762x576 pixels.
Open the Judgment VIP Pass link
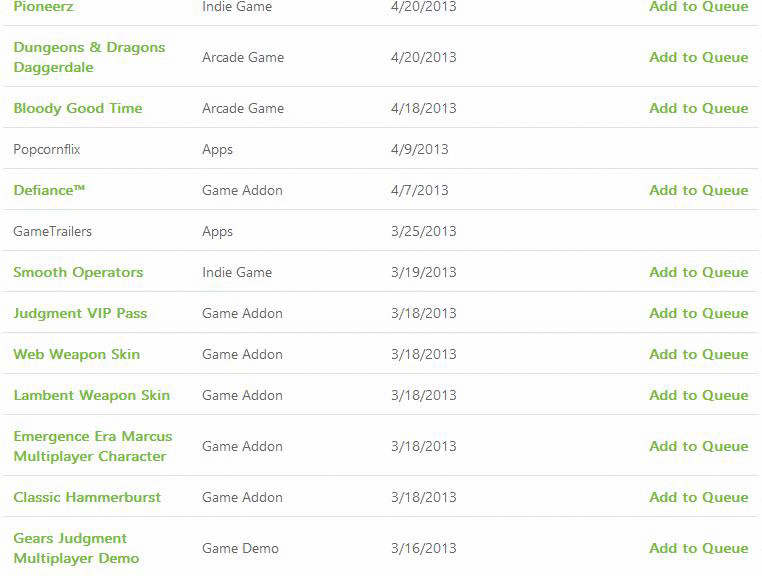click(80, 313)
